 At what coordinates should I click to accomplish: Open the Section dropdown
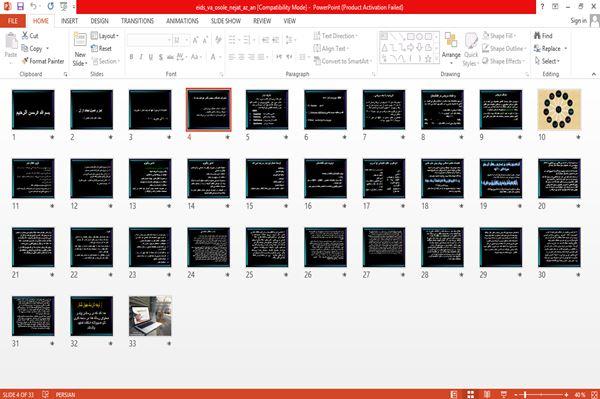tap(106, 61)
